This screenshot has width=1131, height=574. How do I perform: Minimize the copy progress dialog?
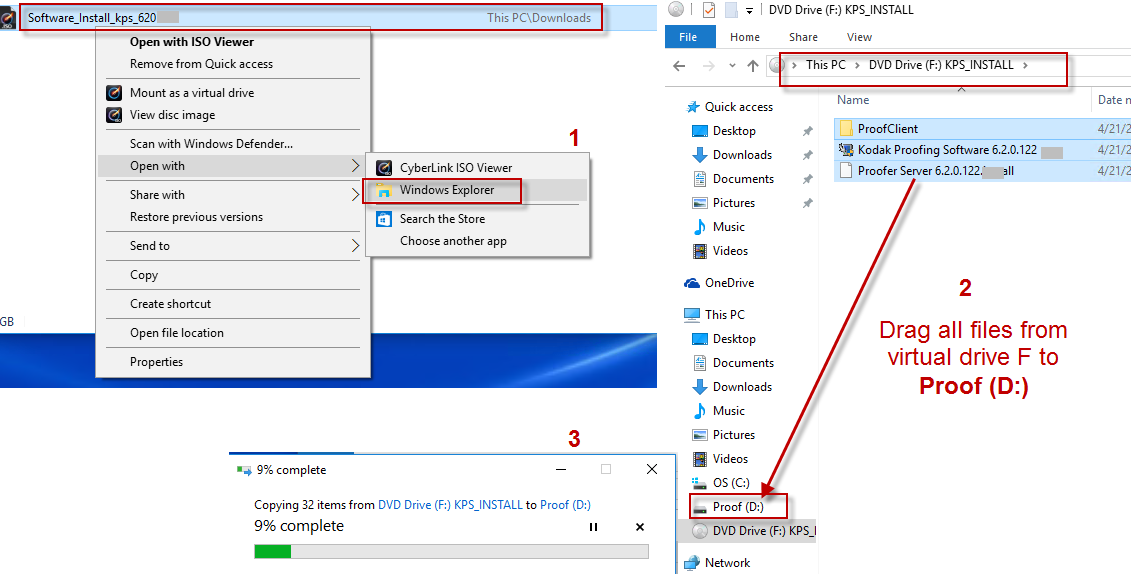click(x=560, y=469)
